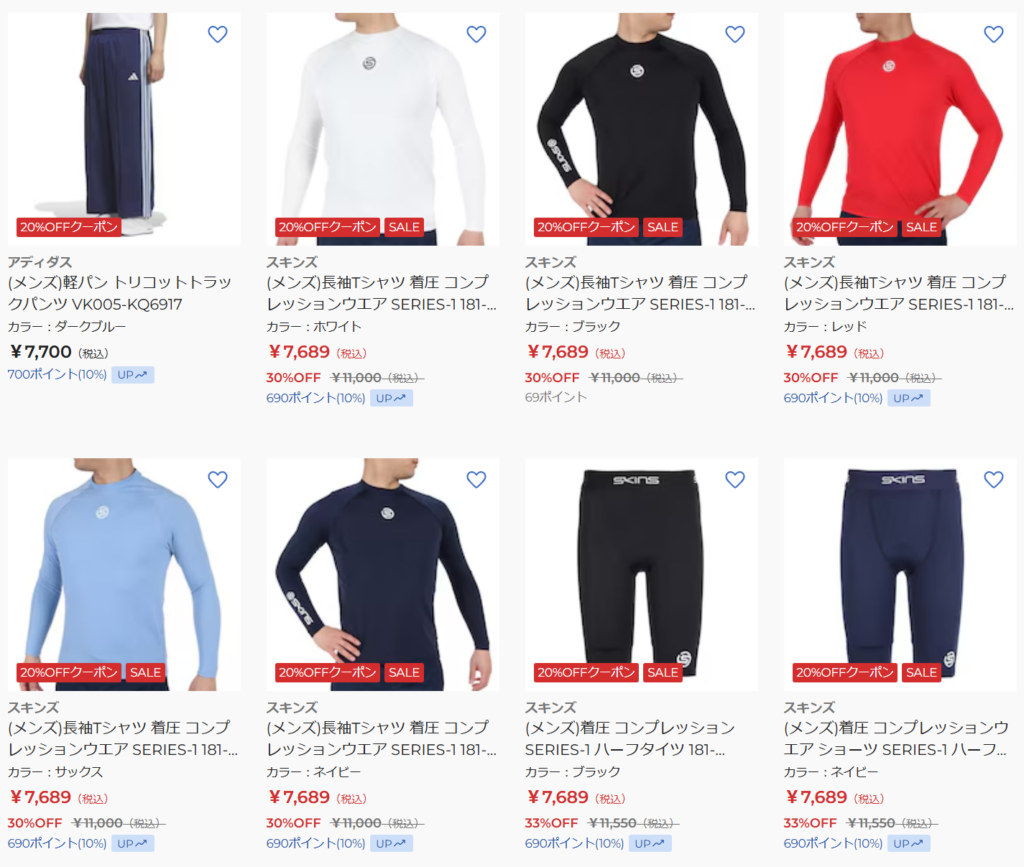Click heart icon on white Skins long-sleeve shirt
Viewport: 1024px width, 867px height.
pyautogui.click(x=476, y=34)
